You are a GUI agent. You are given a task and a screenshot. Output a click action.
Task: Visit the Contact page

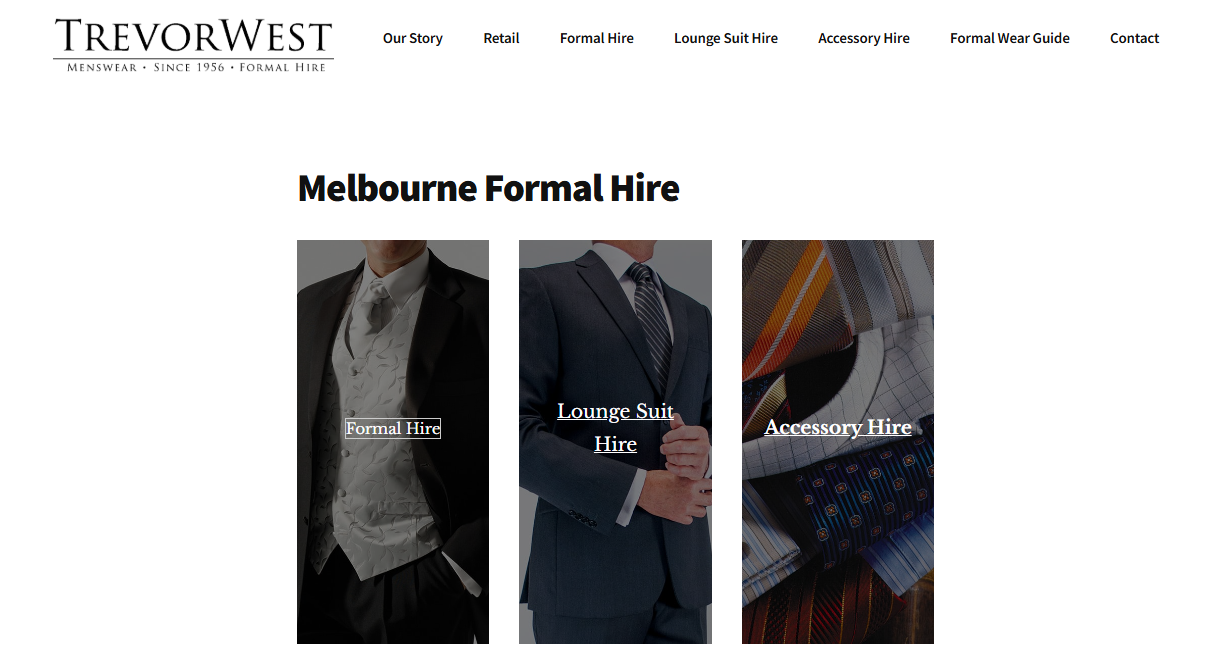1135,38
